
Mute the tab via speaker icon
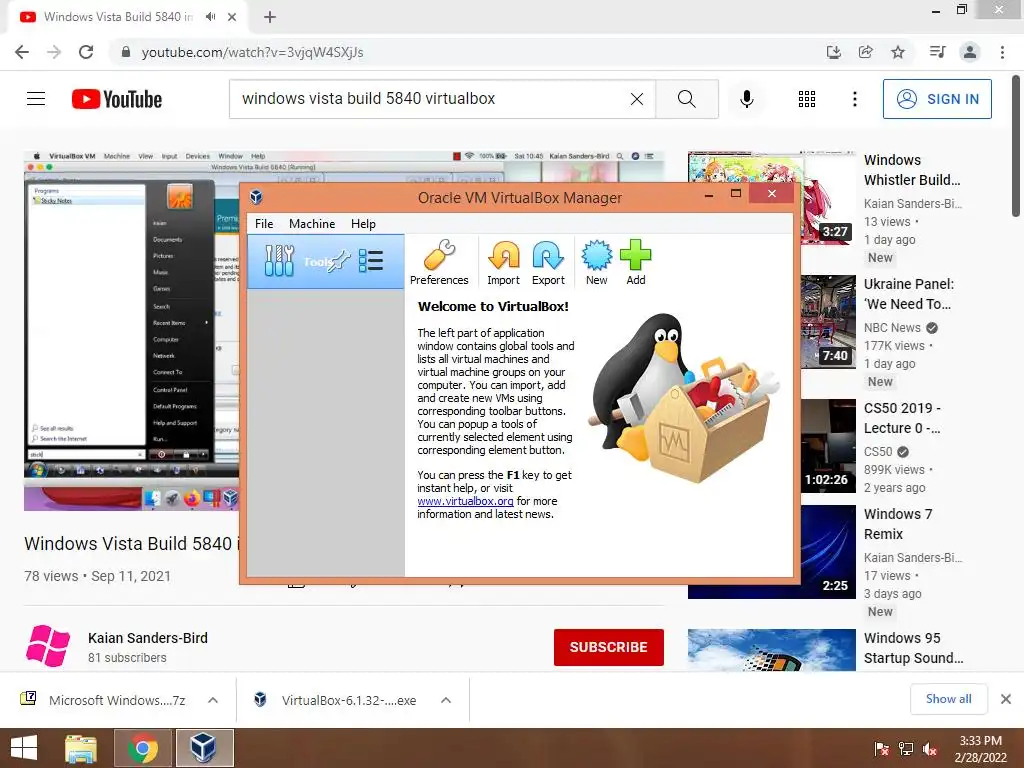(210, 17)
